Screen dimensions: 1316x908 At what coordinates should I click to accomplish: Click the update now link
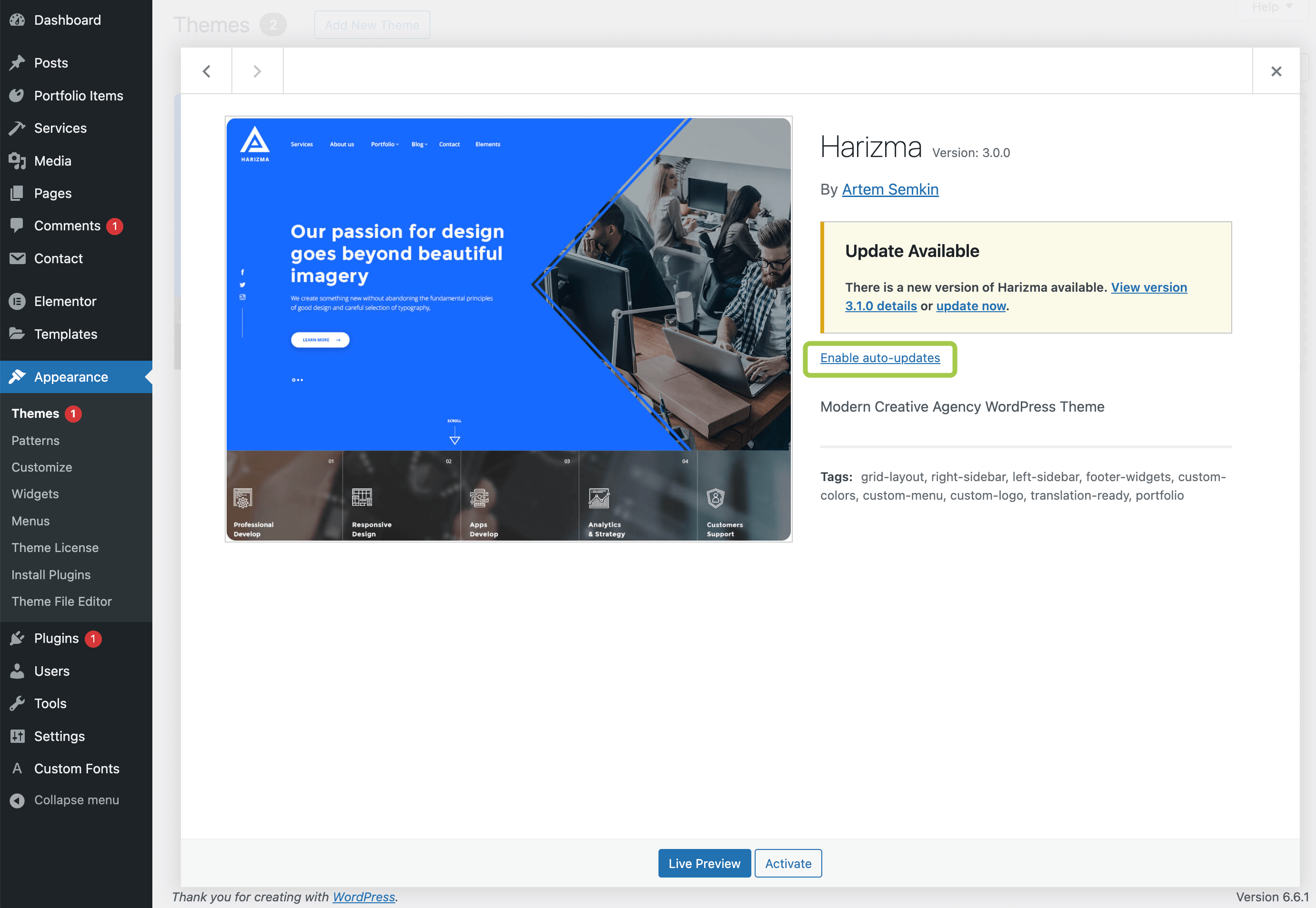click(x=970, y=306)
